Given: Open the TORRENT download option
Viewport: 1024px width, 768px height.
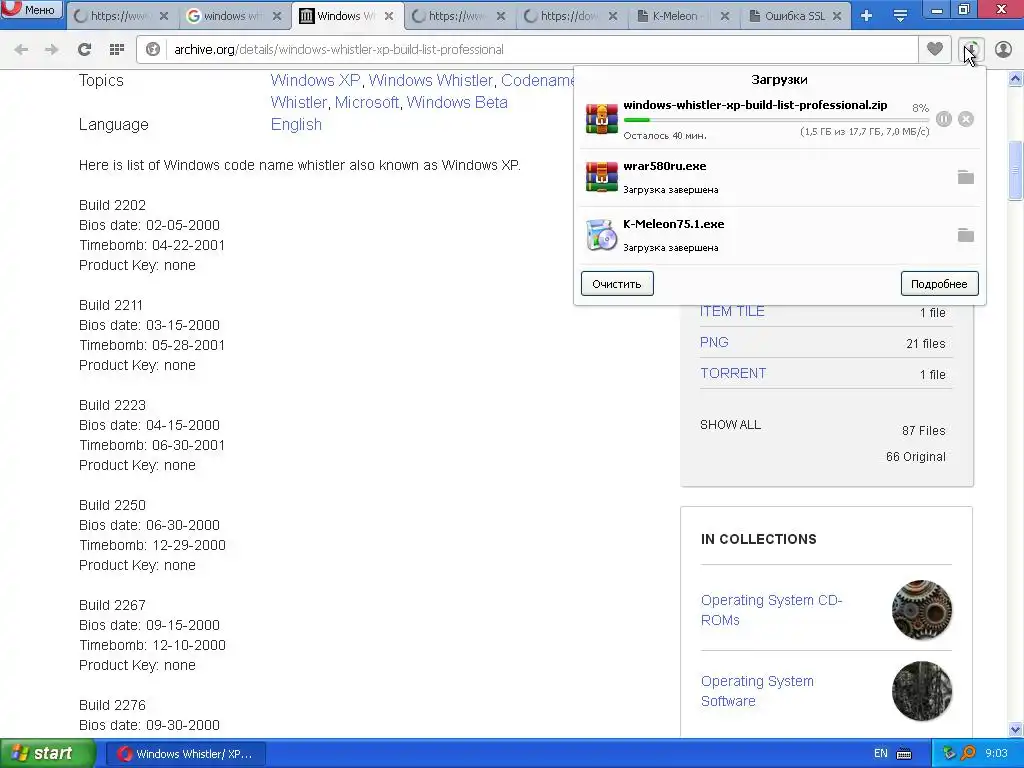Looking at the screenshot, I should click(733, 374).
